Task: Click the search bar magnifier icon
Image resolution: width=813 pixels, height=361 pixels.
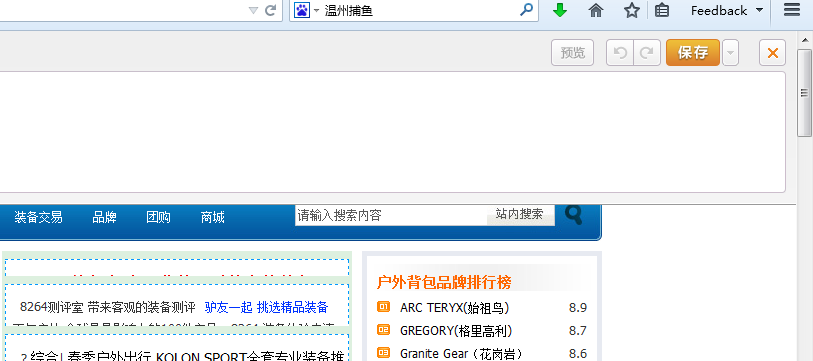Action: (526, 10)
